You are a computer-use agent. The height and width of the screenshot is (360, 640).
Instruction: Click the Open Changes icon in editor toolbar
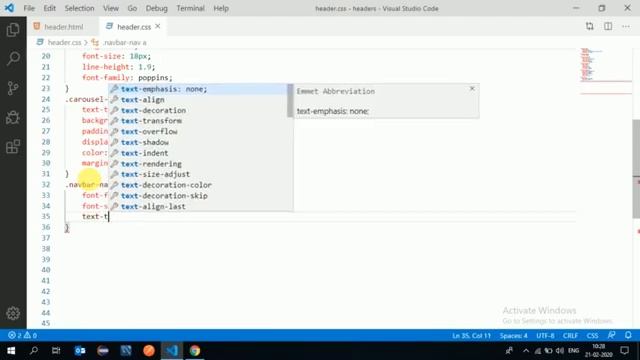(x=589, y=27)
